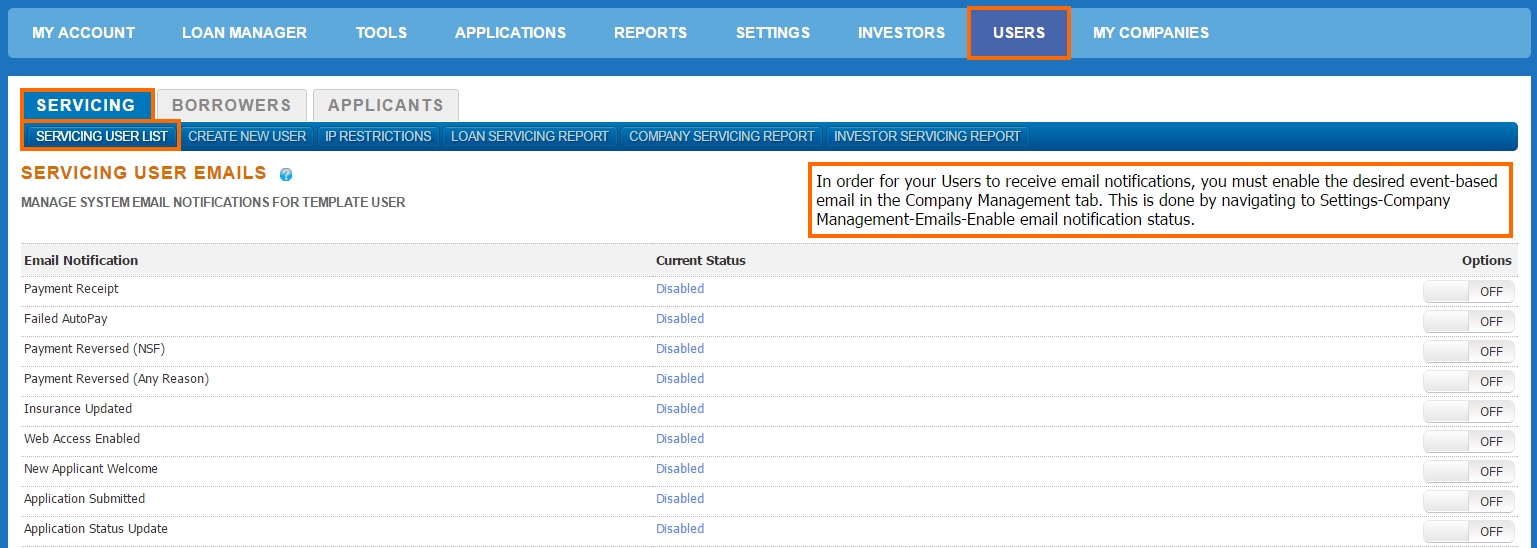
Task: Toggle Failed AutoPay notification switch
Action: pos(1468,321)
